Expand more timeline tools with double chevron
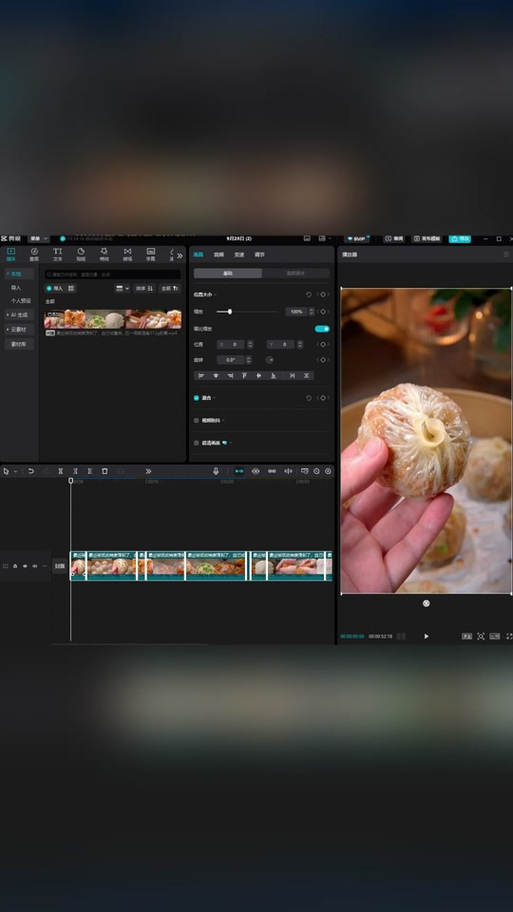The height and width of the screenshot is (912, 513). pos(148,471)
